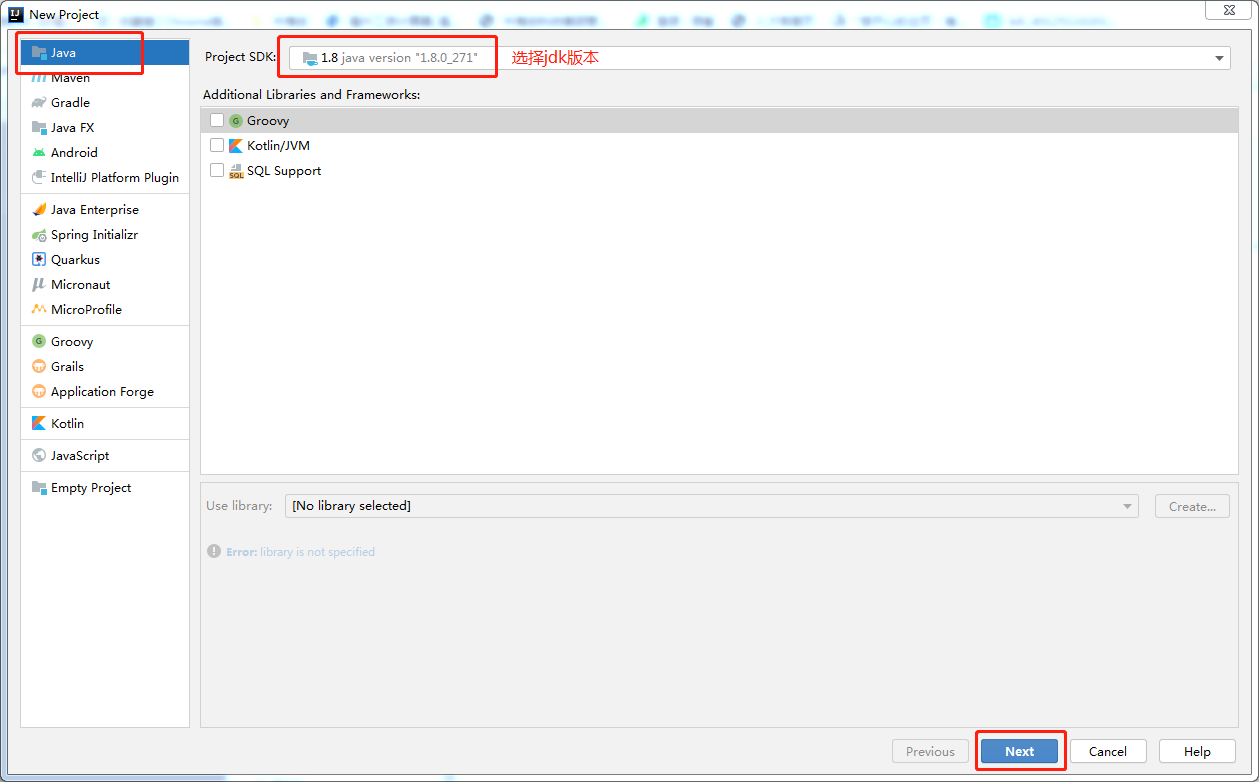Click the 'Project SDK:' label
The height and width of the screenshot is (782, 1259).
(240, 57)
